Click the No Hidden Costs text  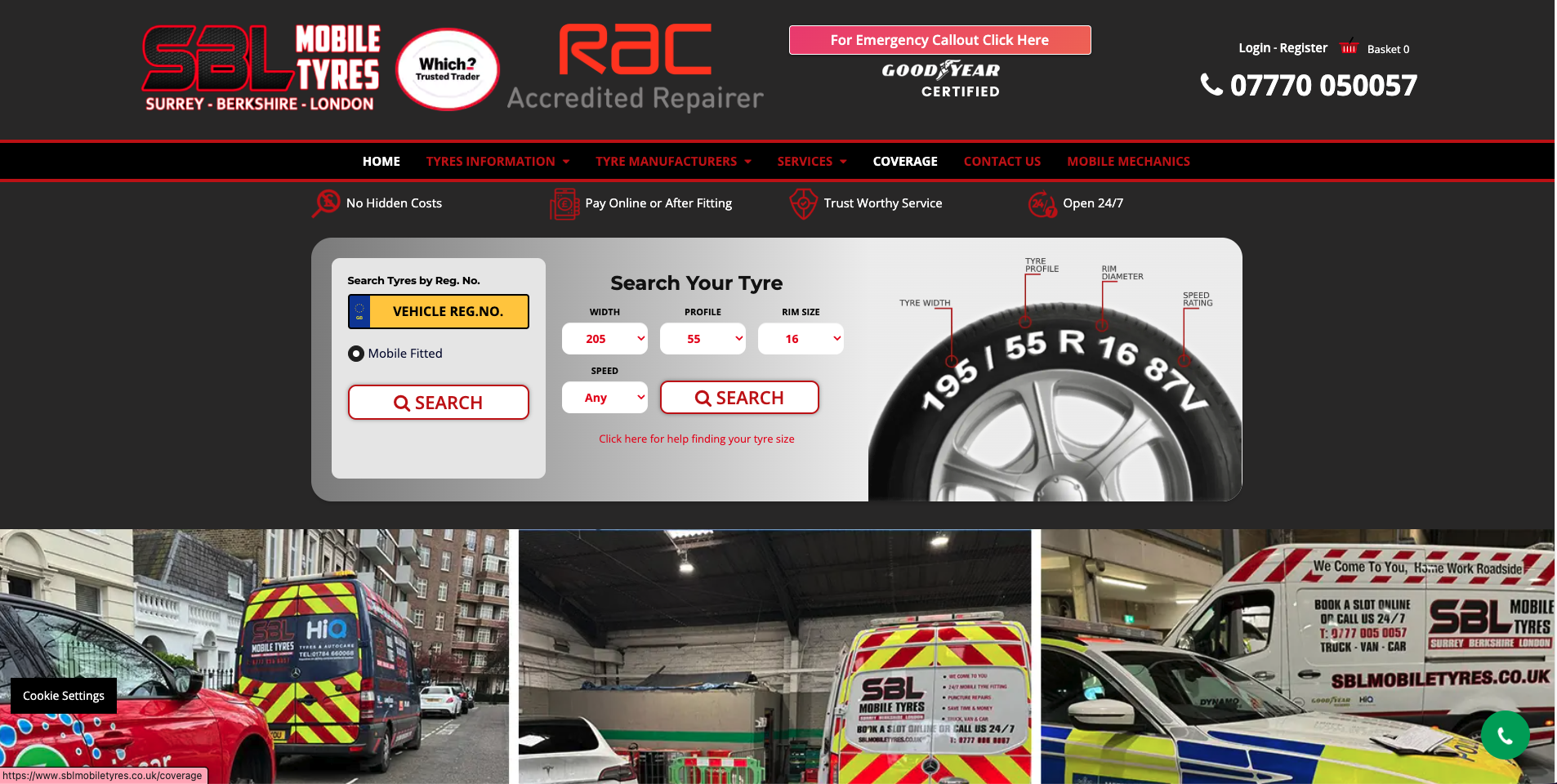point(394,203)
